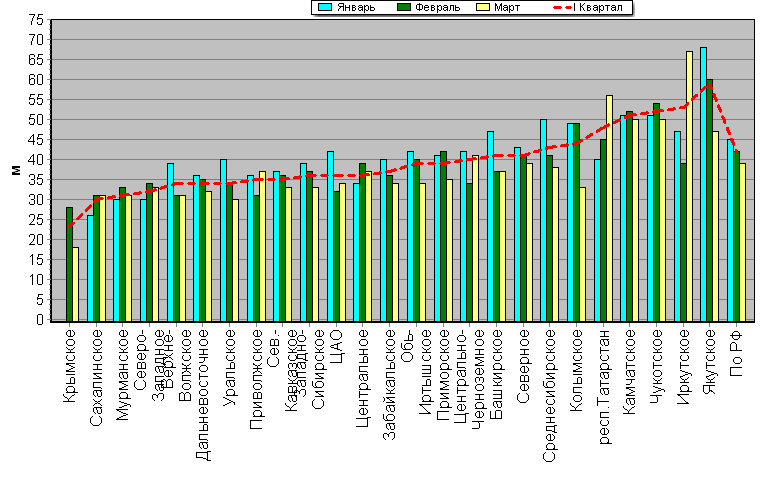Screen dimensions: 777x479
Task: Click the Чукотское axis label
Action: (656, 366)
